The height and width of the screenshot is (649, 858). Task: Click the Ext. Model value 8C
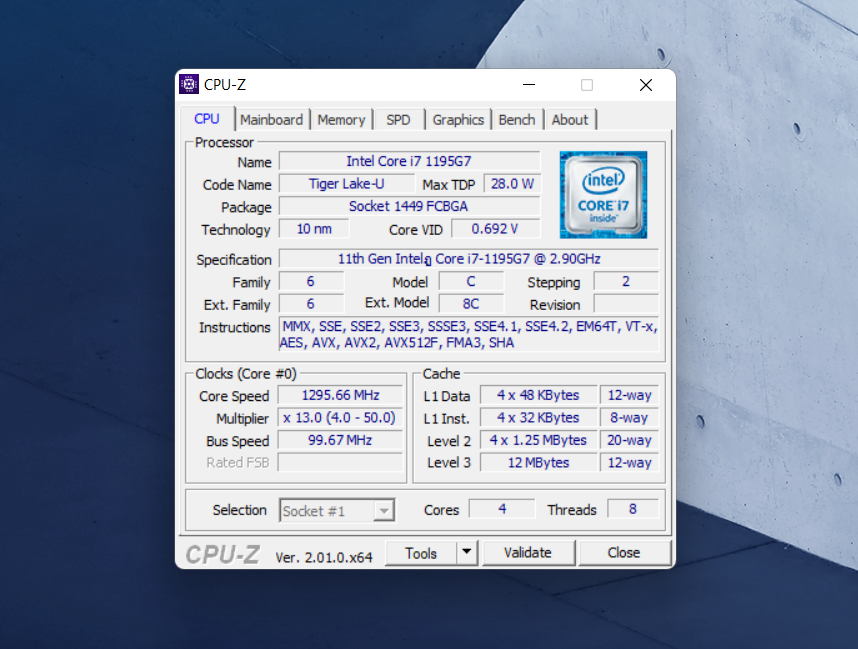tap(471, 304)
